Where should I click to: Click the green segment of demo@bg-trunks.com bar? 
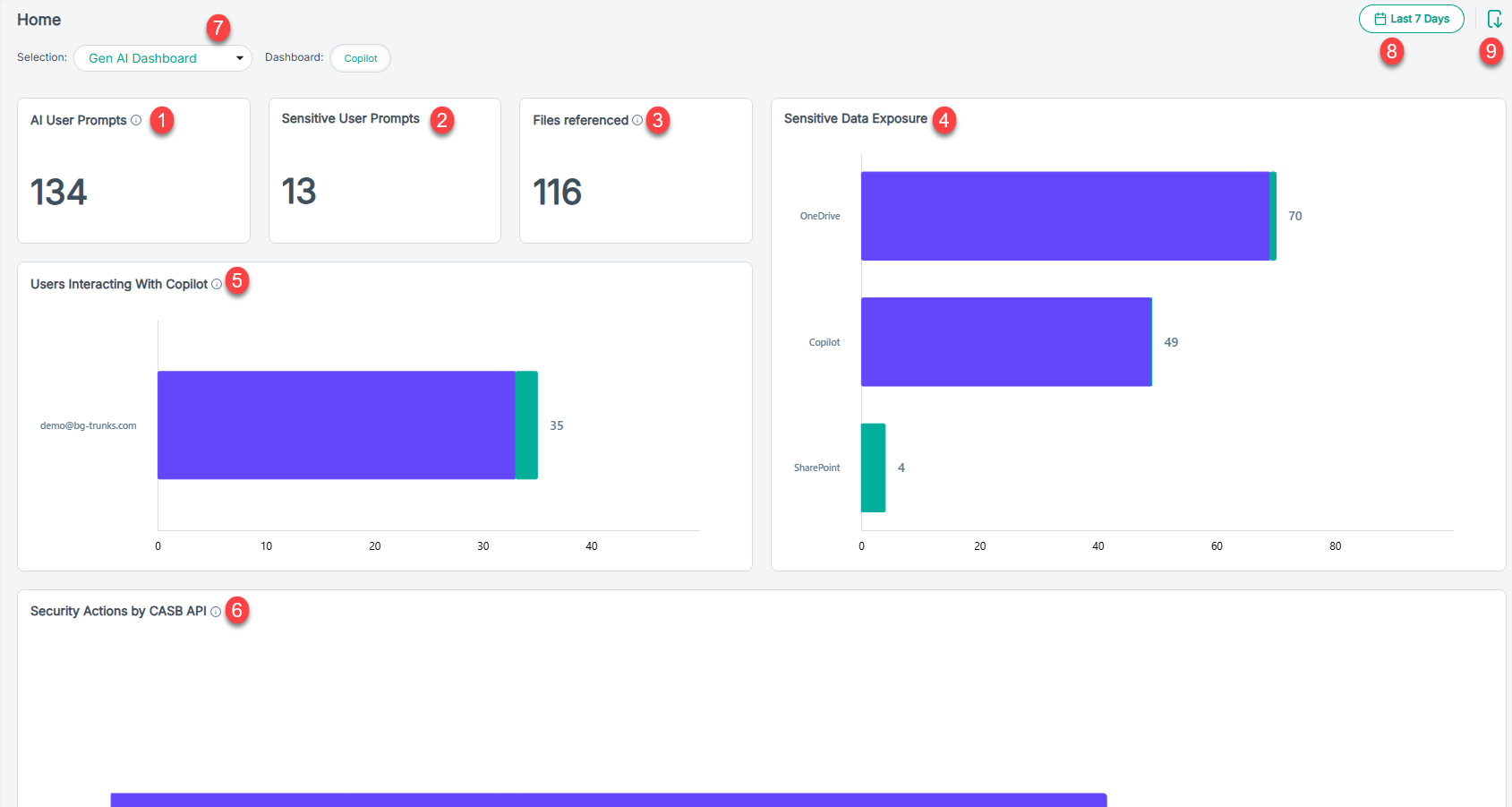point(526,425)
